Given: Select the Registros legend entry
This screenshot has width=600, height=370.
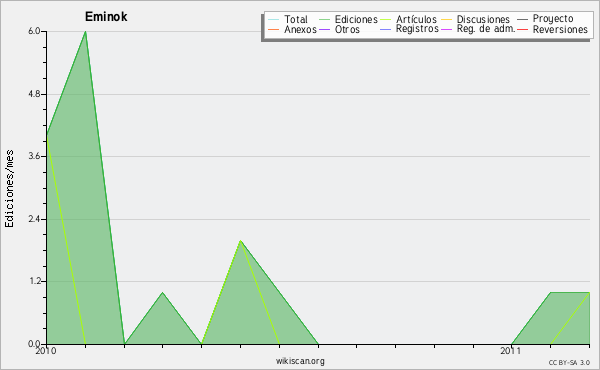Looking at the screenshot, I should [417, 29].
